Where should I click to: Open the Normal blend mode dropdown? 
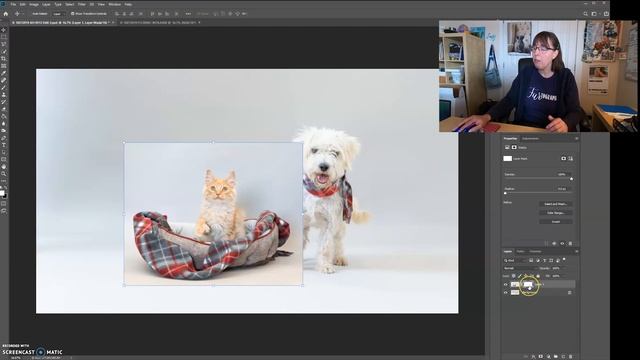[x=520, y=268]
